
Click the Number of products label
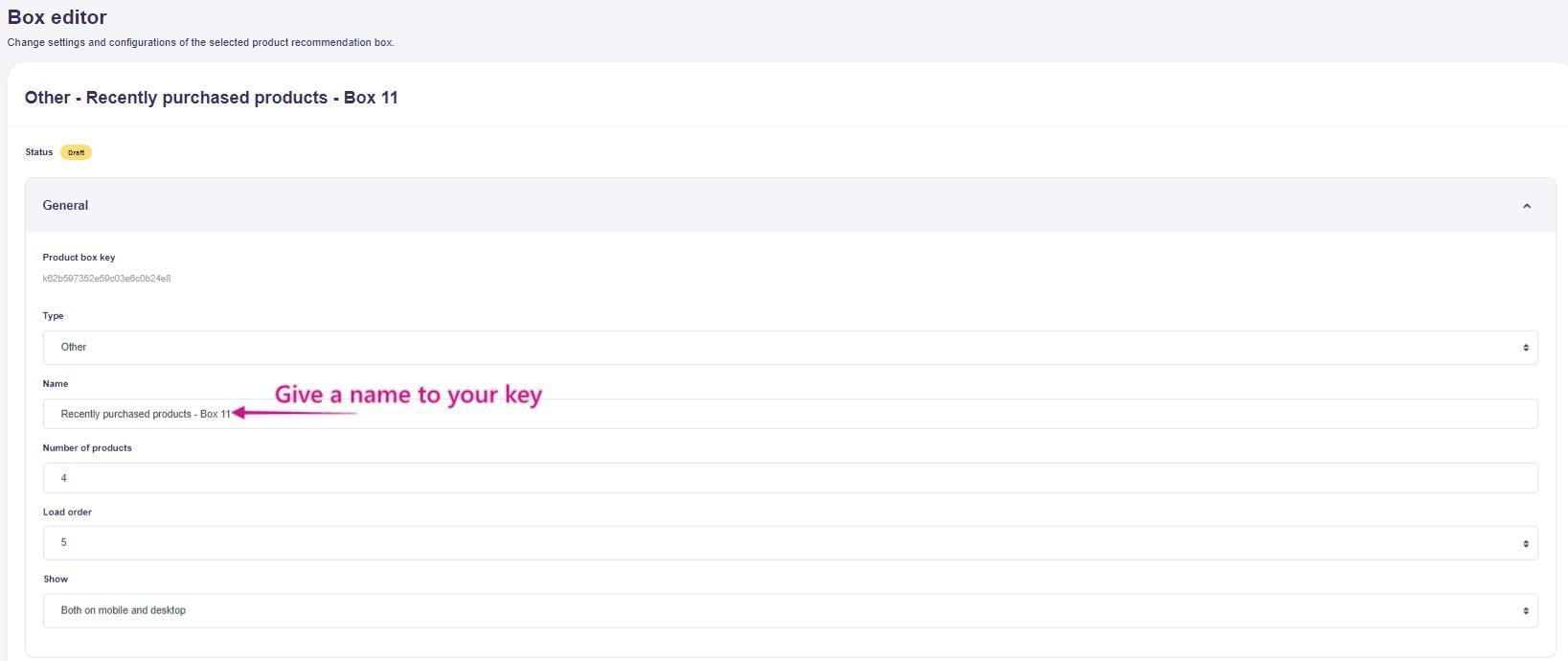click(87, 448)
